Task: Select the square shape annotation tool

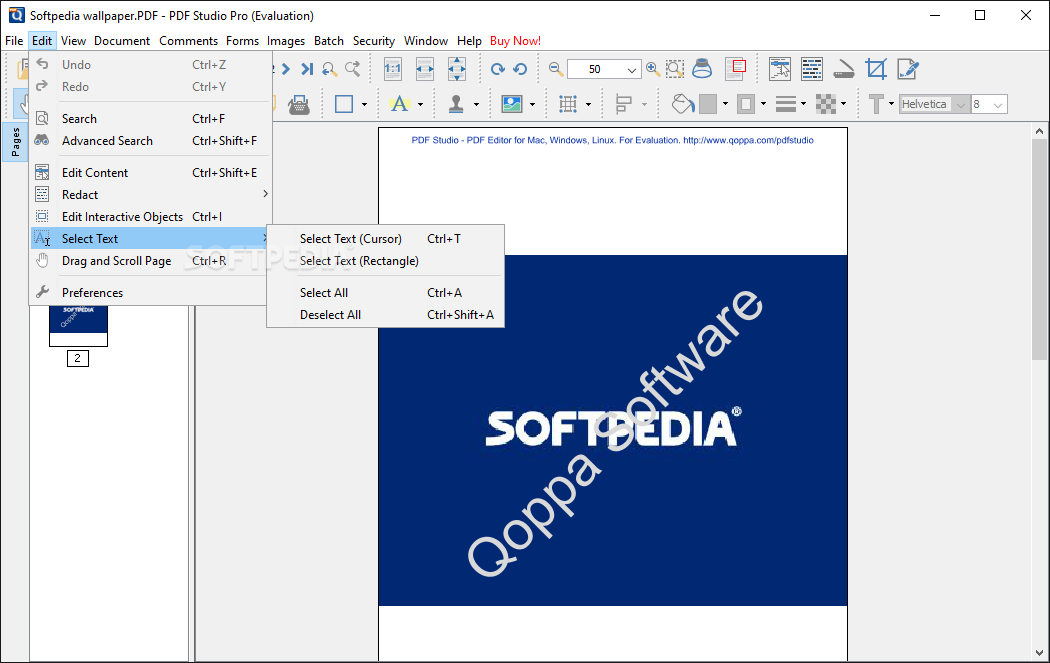Action: (344, 104)
